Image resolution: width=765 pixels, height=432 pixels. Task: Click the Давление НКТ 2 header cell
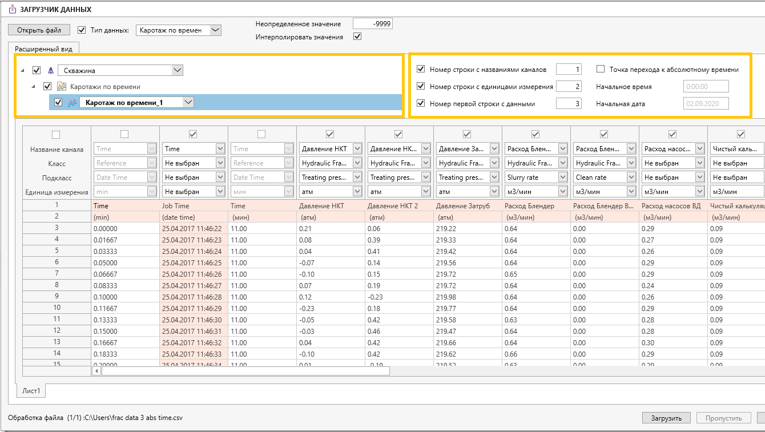tap(399, 206)
